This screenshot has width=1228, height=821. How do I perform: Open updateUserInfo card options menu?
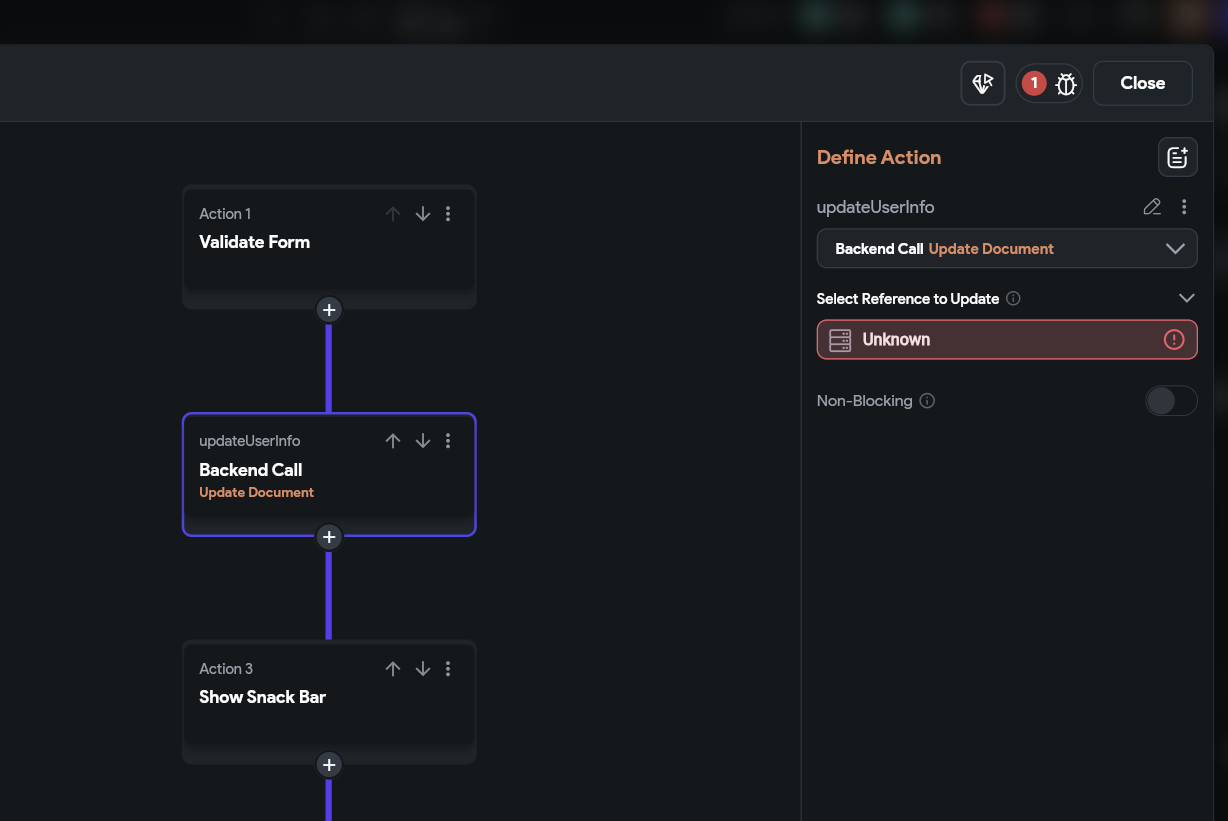(448, 441)
